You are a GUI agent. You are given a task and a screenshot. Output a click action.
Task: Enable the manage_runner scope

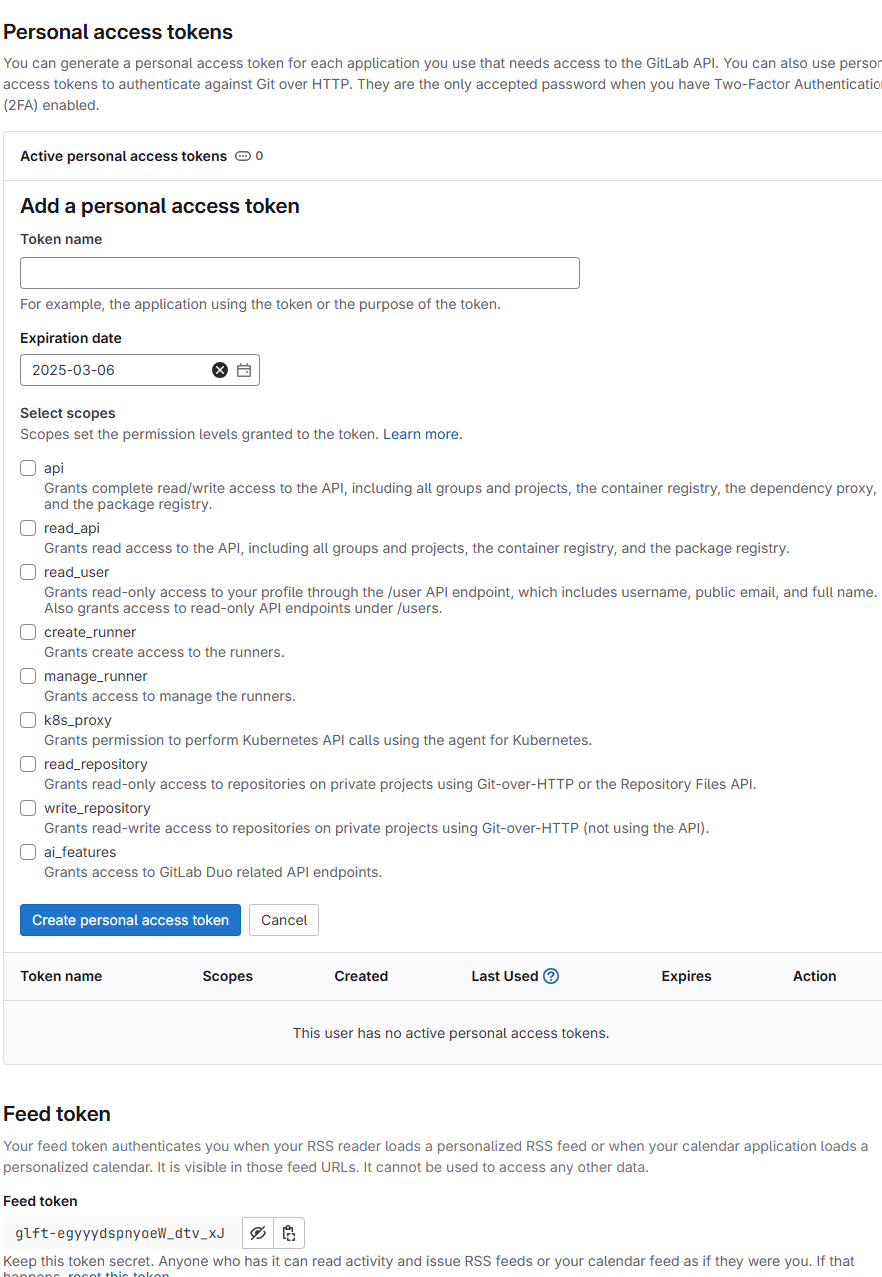(x=27, y=675)
